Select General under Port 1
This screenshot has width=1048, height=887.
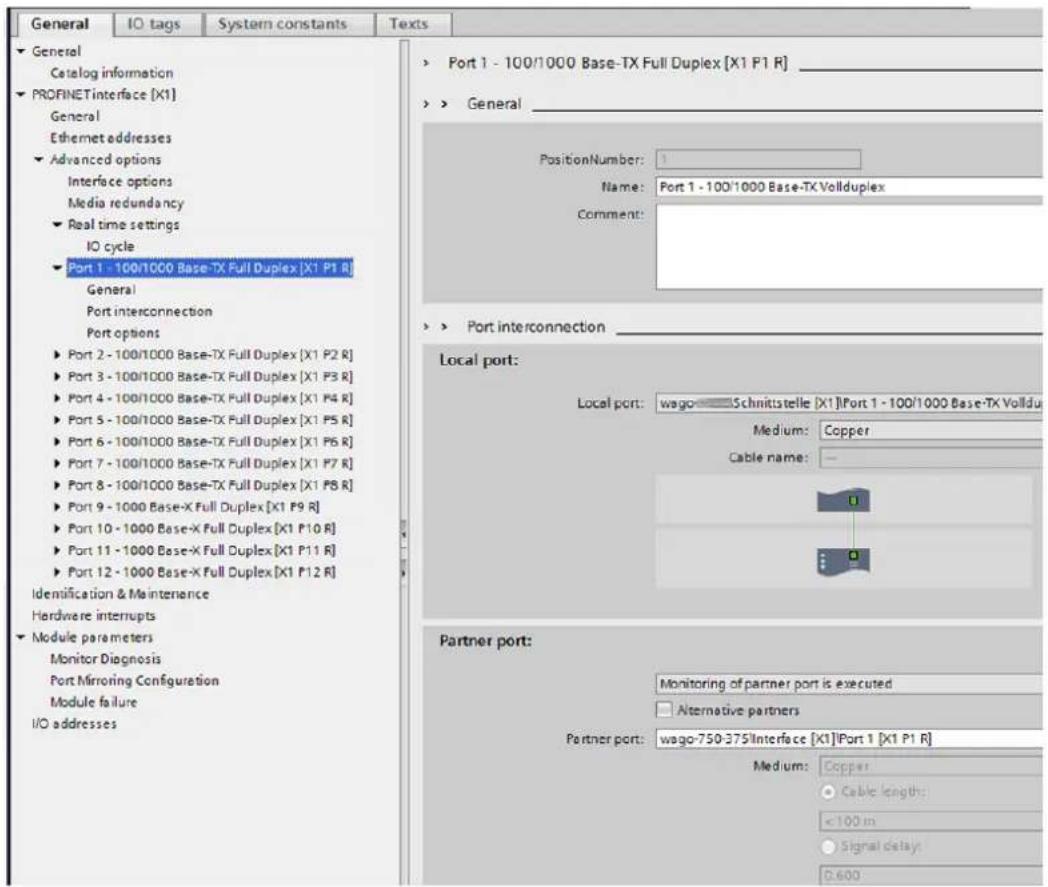pos(111,289)
